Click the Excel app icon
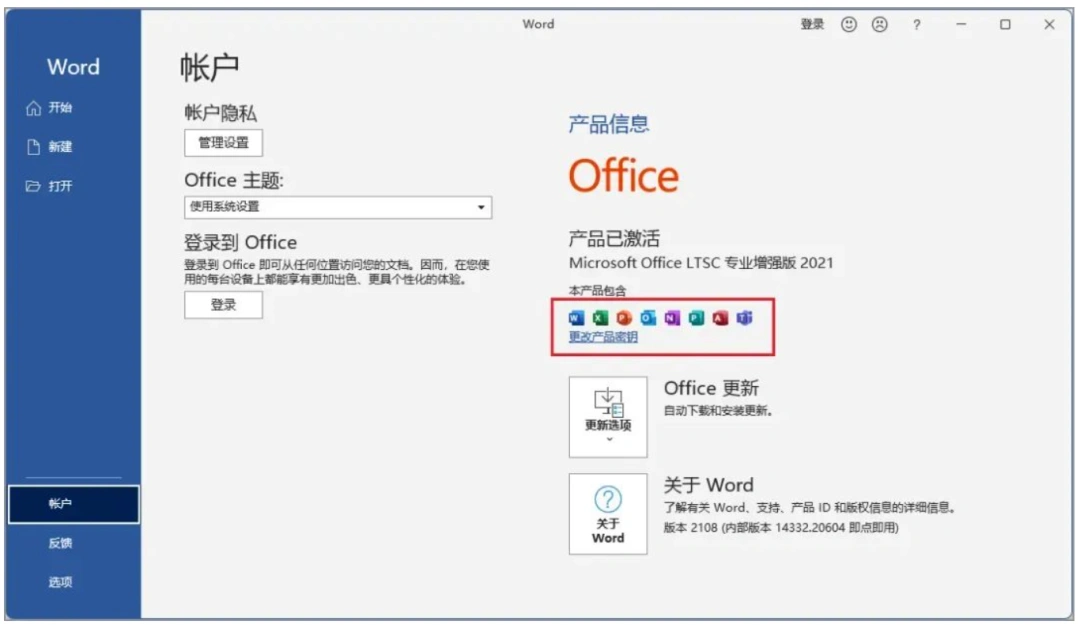This screenshot has width=1080, height=625. click(600, 318)
